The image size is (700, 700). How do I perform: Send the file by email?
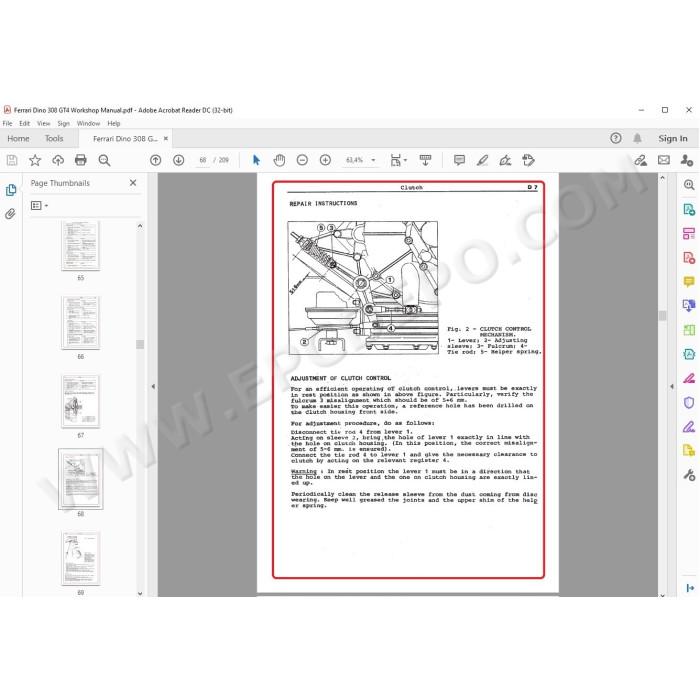tap(664, 160)
